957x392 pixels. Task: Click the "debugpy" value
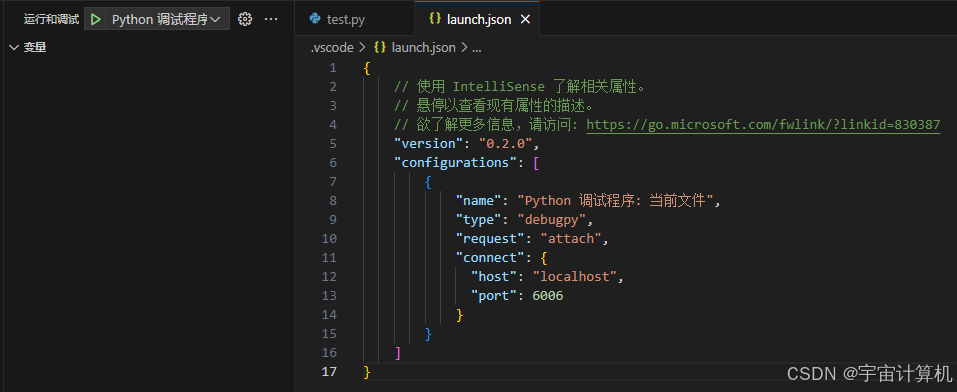coord(552,219)
